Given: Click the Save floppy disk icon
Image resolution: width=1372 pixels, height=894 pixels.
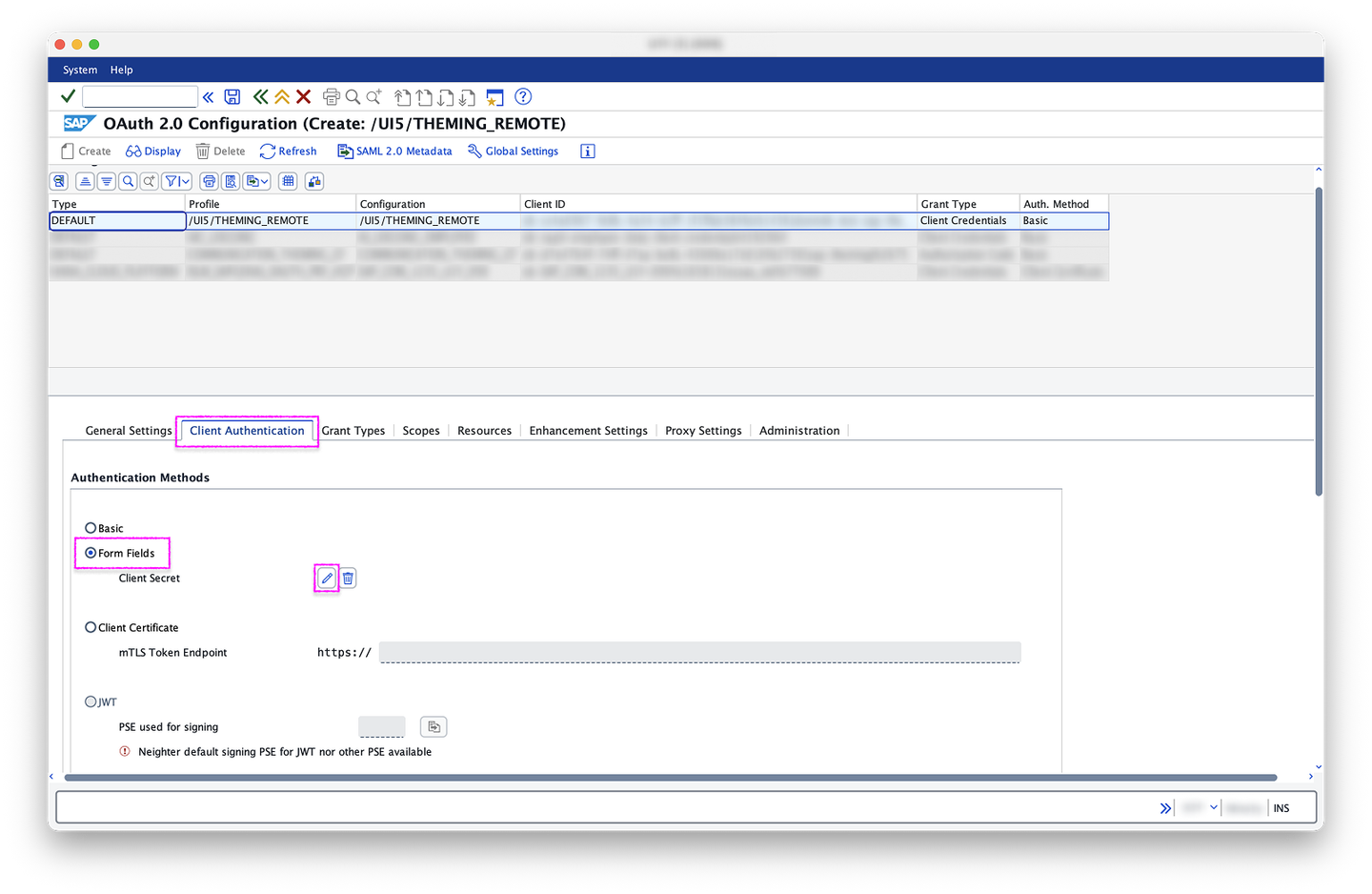Looking at the screenshot, I should 232,96.
